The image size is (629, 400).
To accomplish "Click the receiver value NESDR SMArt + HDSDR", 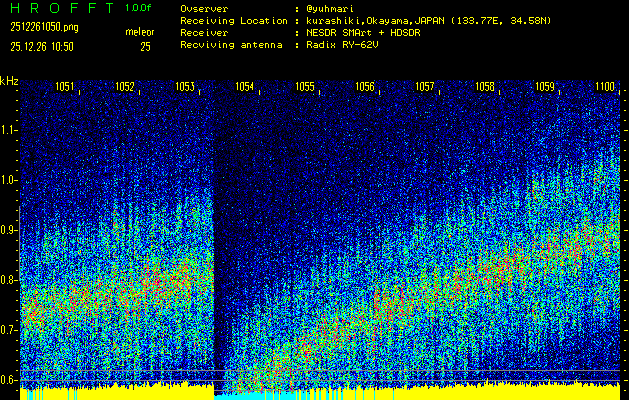I will pyautogui.click(x=363, y=33).
